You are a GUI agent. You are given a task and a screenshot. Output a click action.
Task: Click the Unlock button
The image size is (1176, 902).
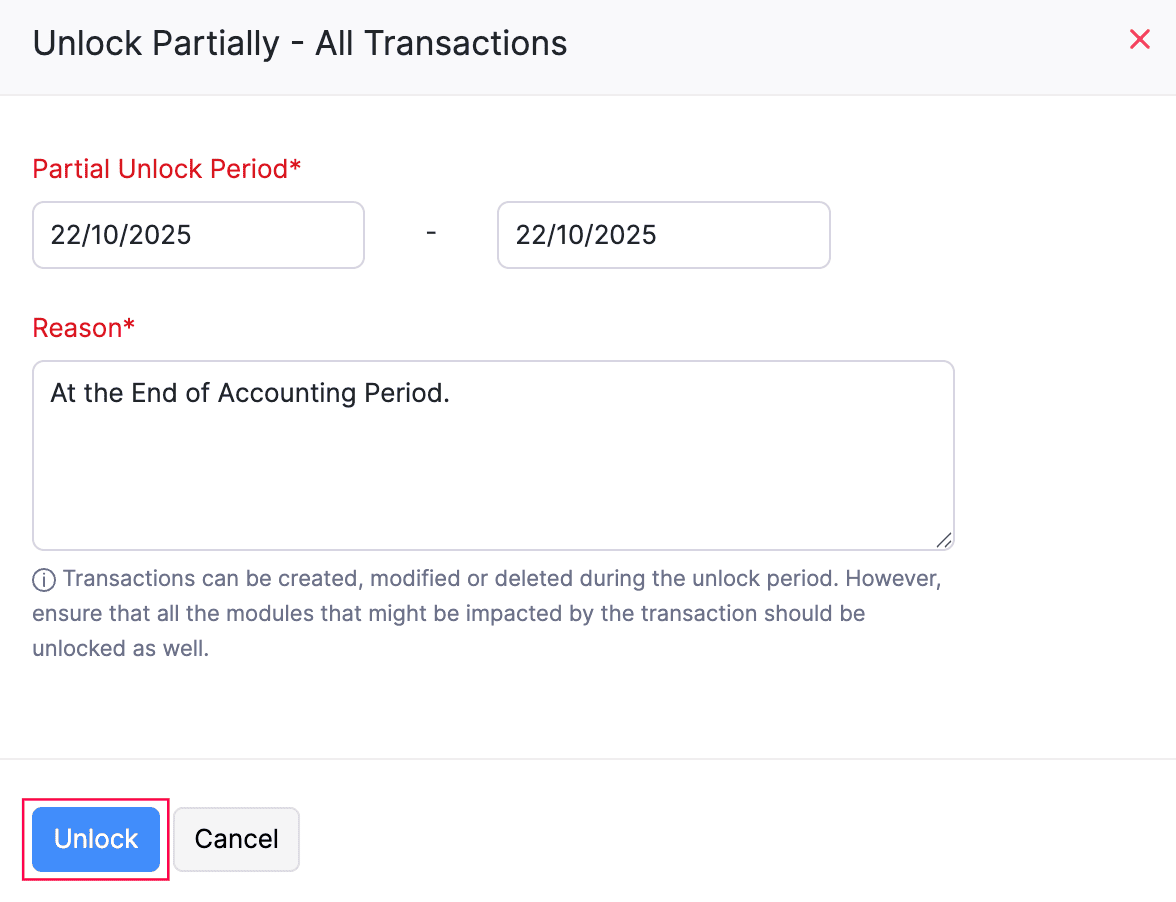tap(95, 839)
